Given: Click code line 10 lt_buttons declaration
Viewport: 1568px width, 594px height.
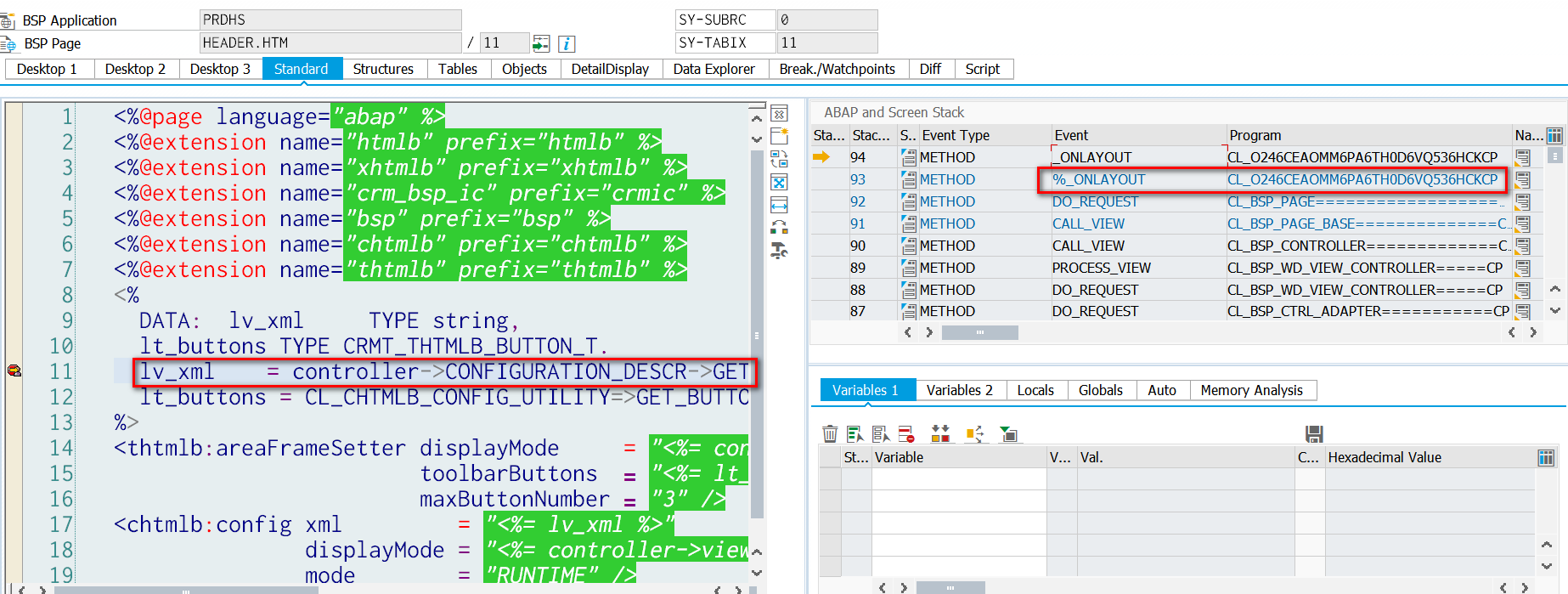Looking at the screenshot, I should (x=374, y=346).
